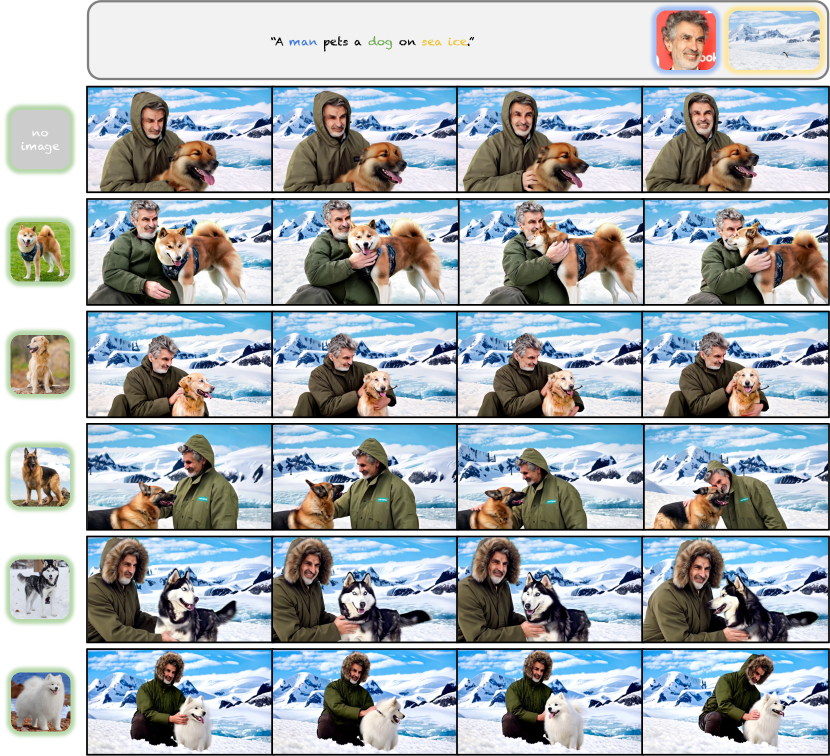
Task: Open the first German shepherd result image
Action: point(179,476)
